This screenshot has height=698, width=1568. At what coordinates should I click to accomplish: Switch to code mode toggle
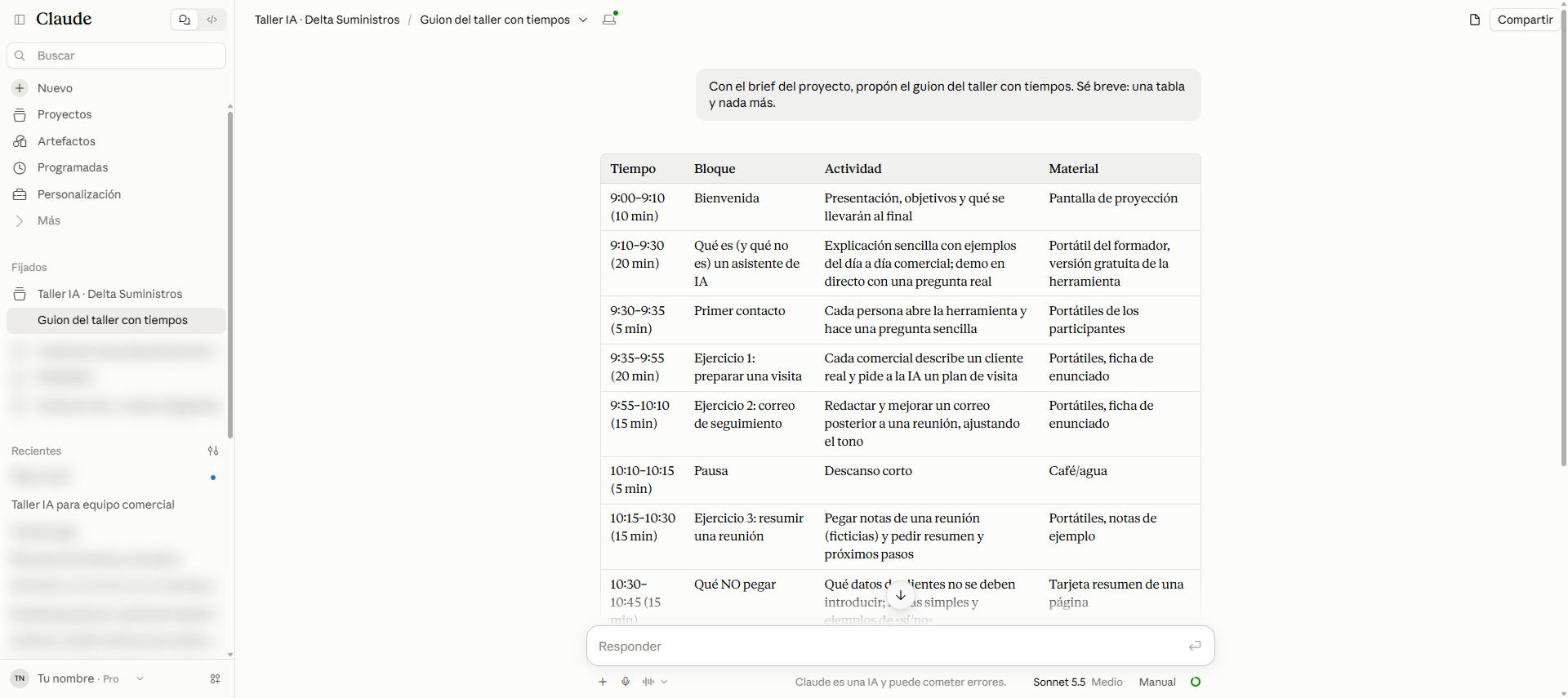coord(212,19)
